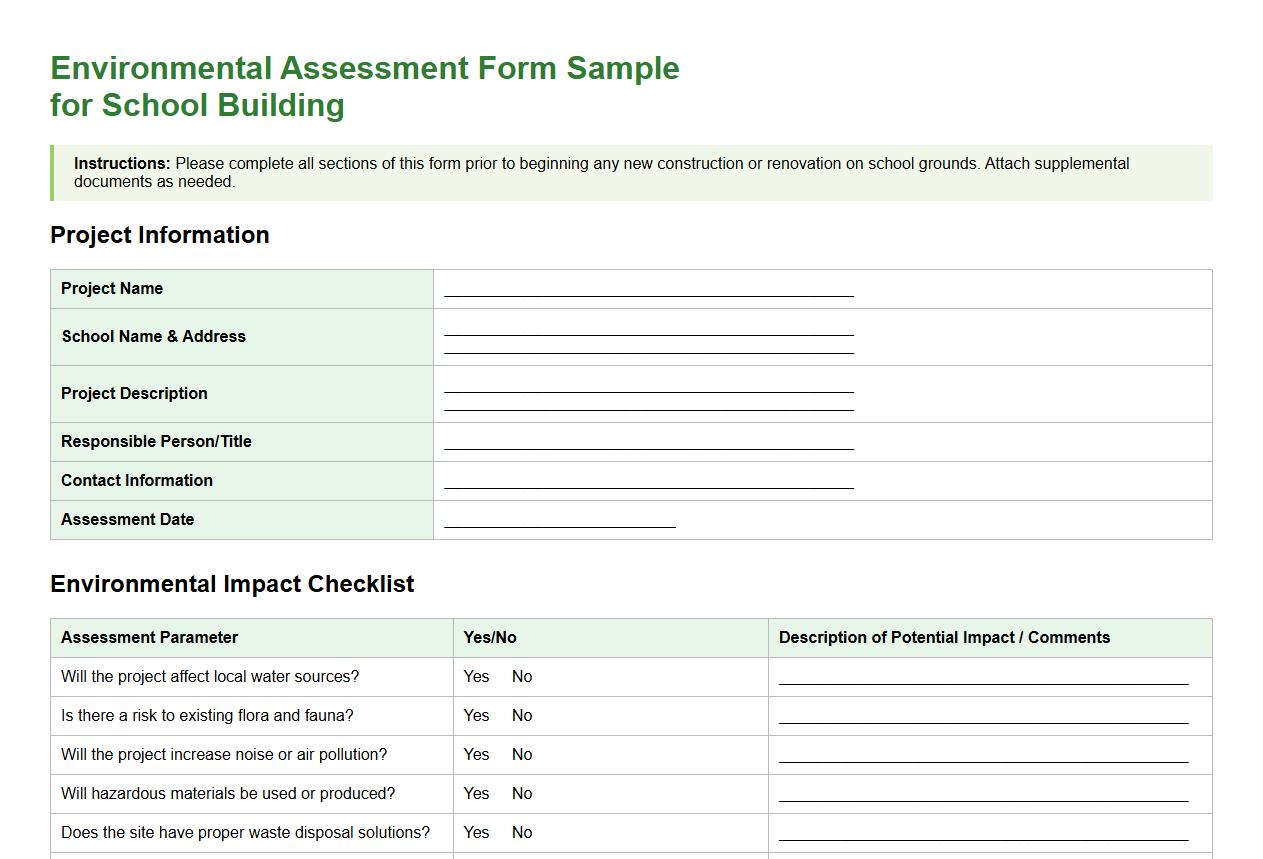Click the Assessment Date blank line

coord(556,523)
